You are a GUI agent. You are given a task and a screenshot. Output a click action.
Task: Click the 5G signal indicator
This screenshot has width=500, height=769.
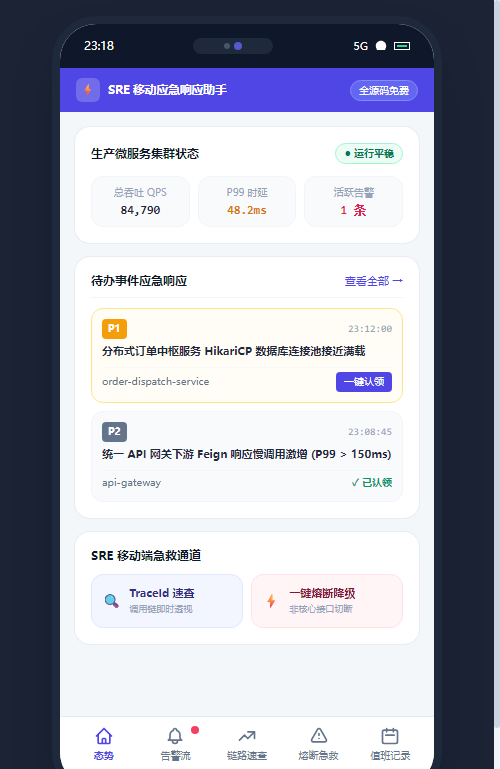(360, 46)
